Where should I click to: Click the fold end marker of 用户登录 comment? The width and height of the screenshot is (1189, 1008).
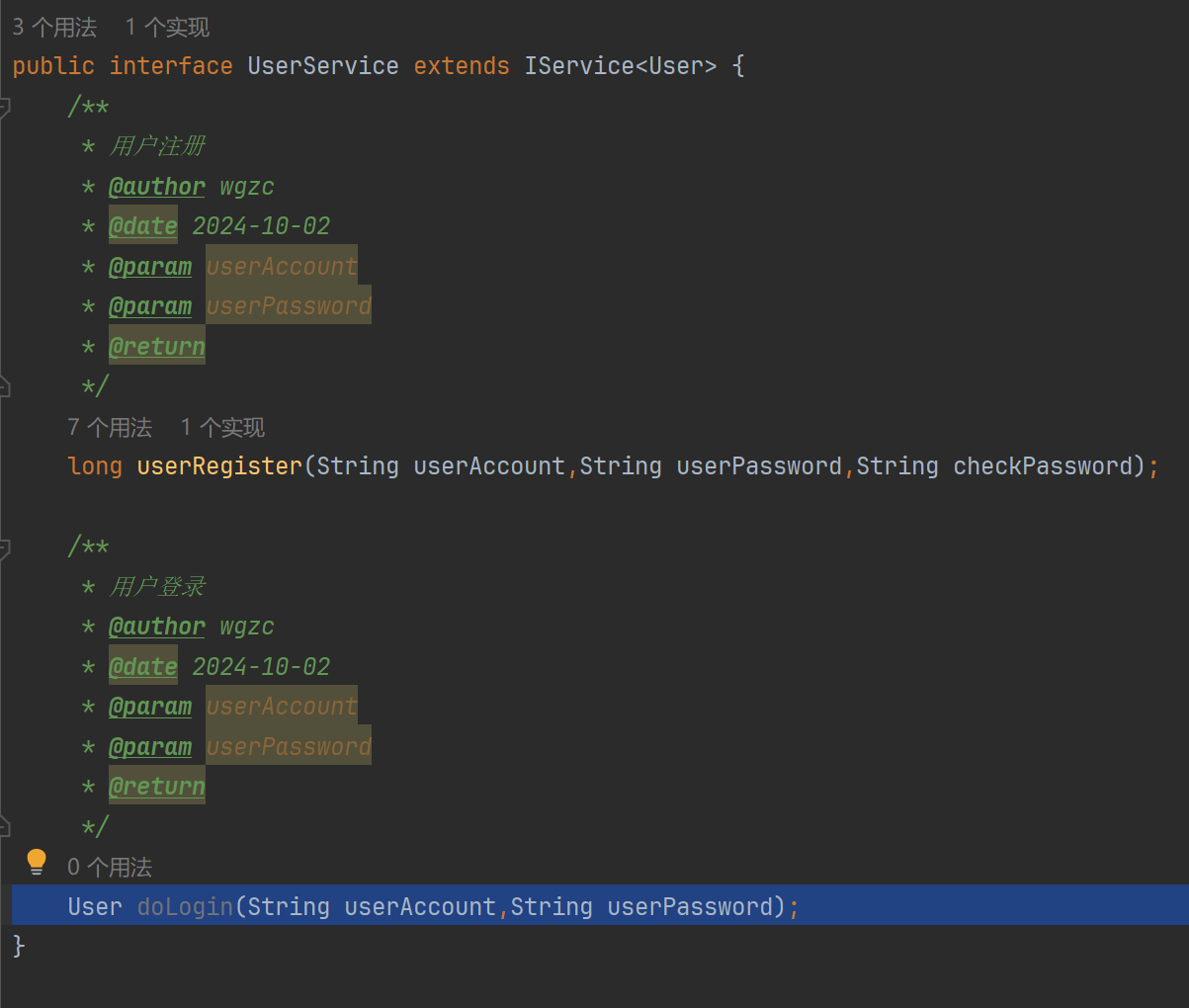tap(4, 826)
